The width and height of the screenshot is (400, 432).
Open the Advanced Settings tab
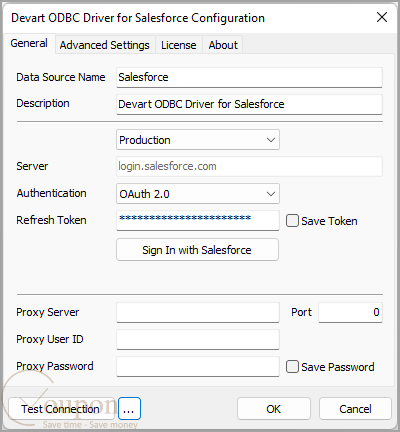pos(105,45)
